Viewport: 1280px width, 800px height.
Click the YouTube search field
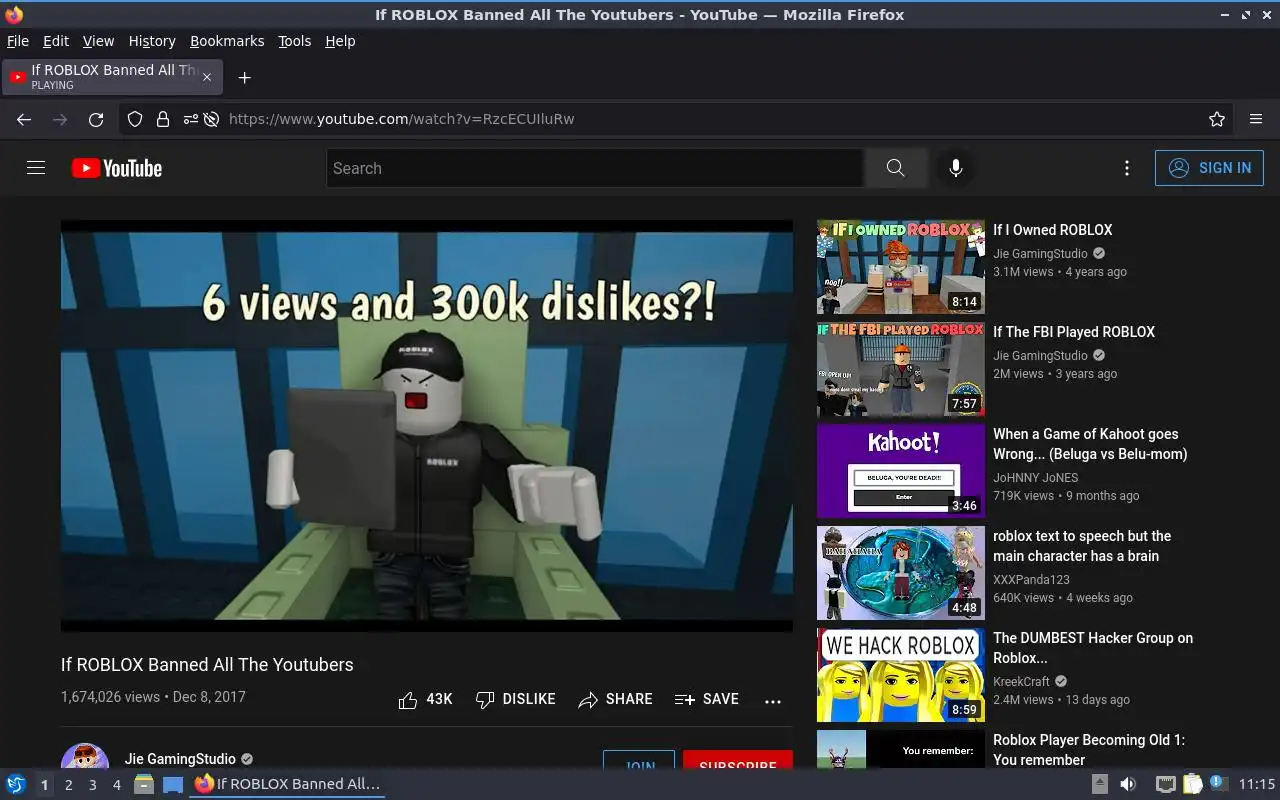[595, 168]
